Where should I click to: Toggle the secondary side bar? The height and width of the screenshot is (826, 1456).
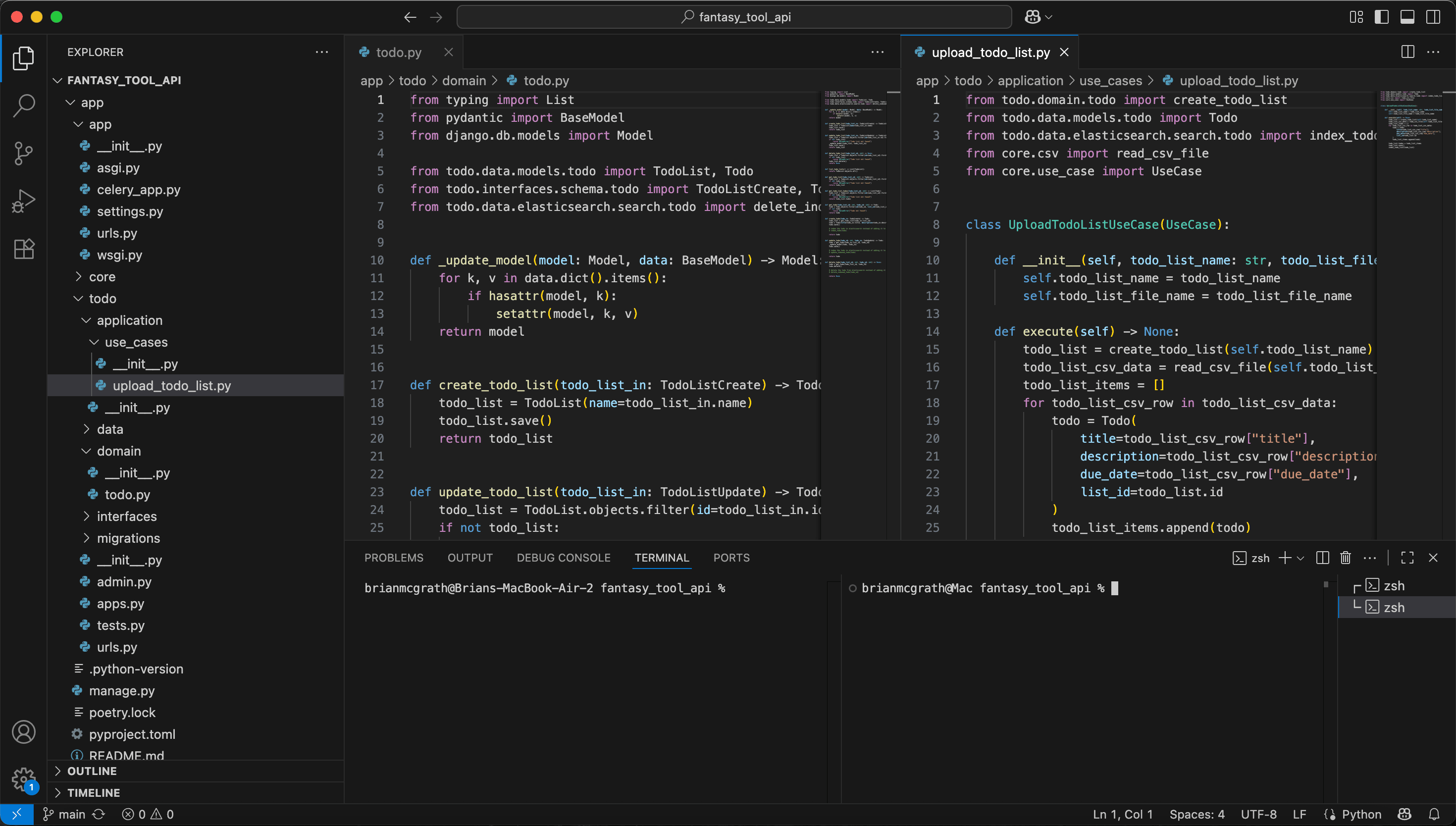pos(1433,17)
